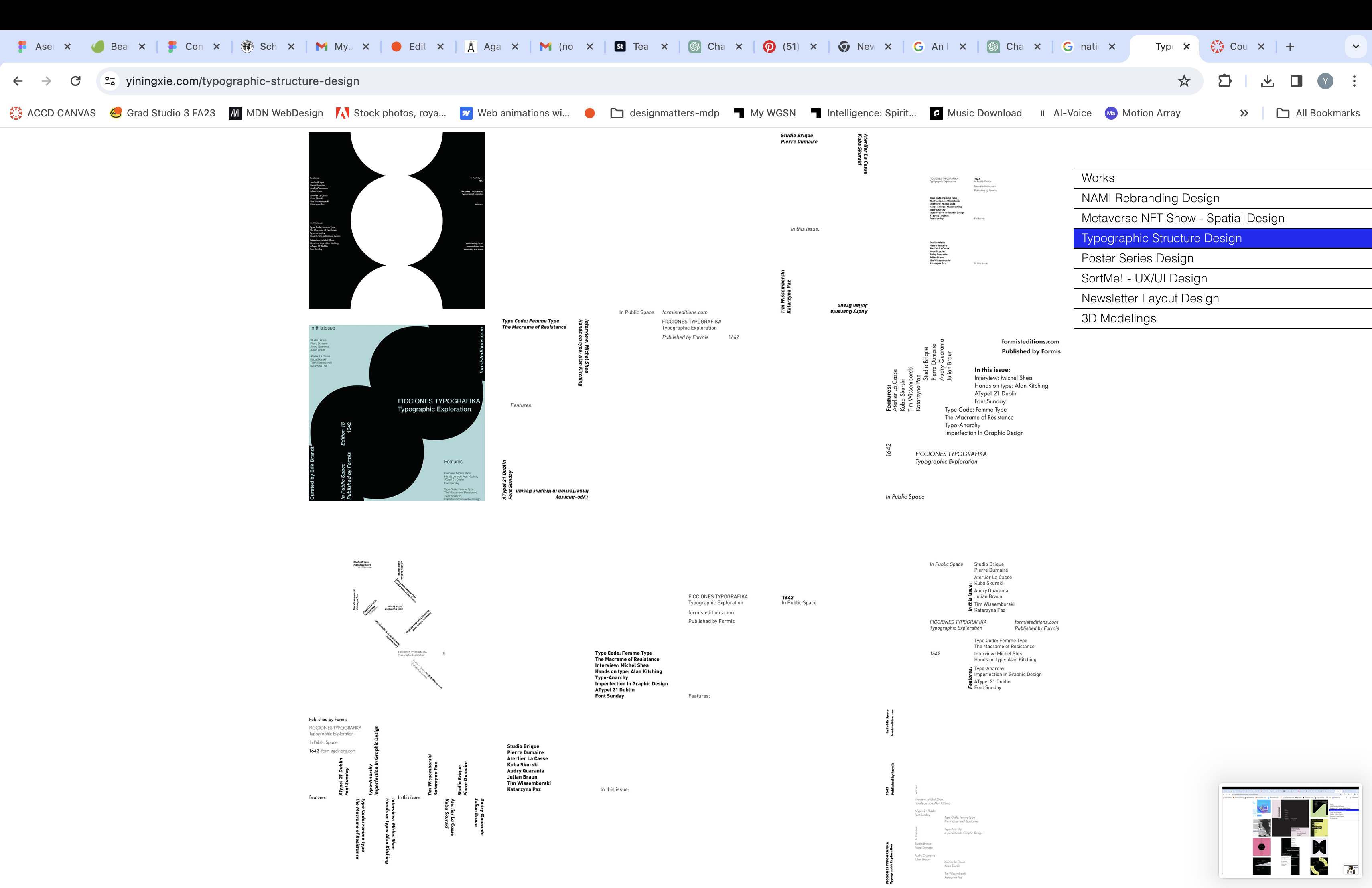Open Chrome three-dot menu

(x=1354, y=81)
